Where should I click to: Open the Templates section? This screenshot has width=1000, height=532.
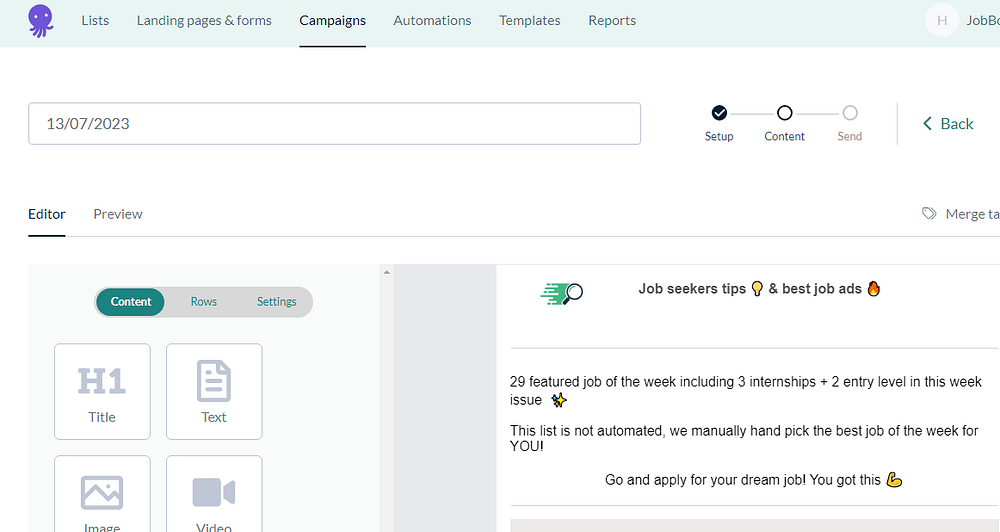[529, 20]
